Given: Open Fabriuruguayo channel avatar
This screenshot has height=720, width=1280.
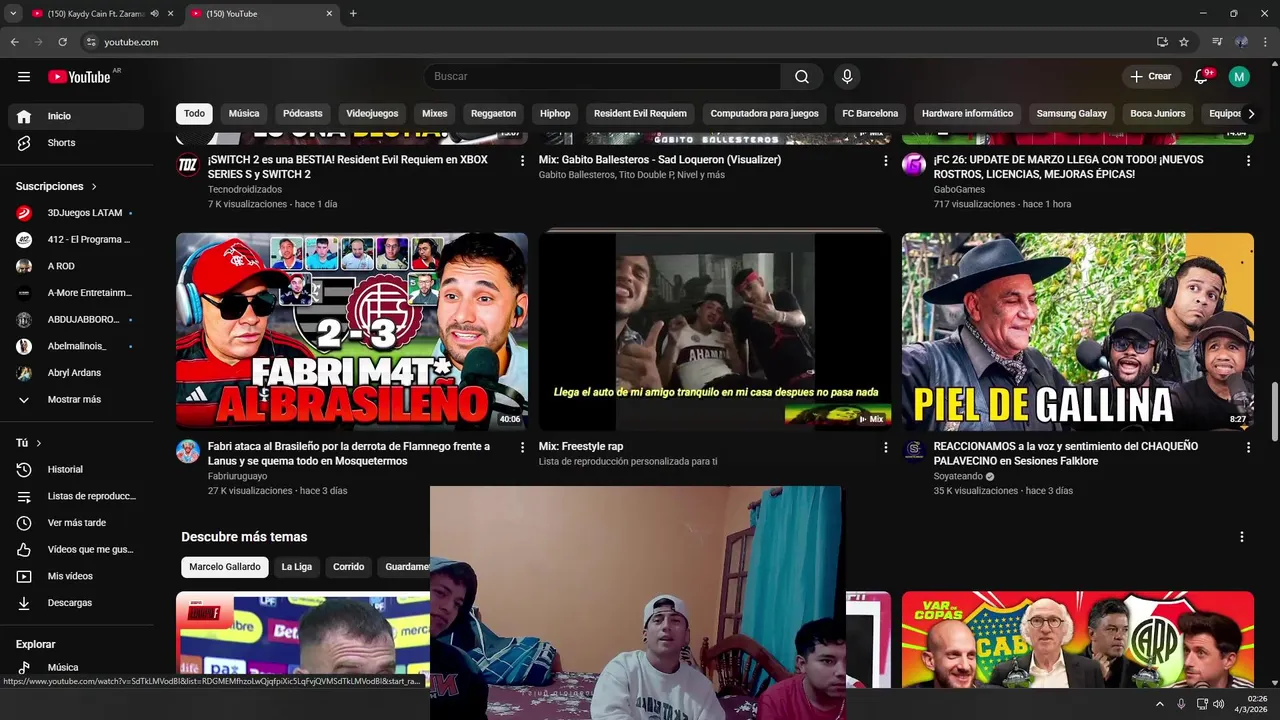Looking at the screenshot, I should pyautogui.click(x=188, y=452).
